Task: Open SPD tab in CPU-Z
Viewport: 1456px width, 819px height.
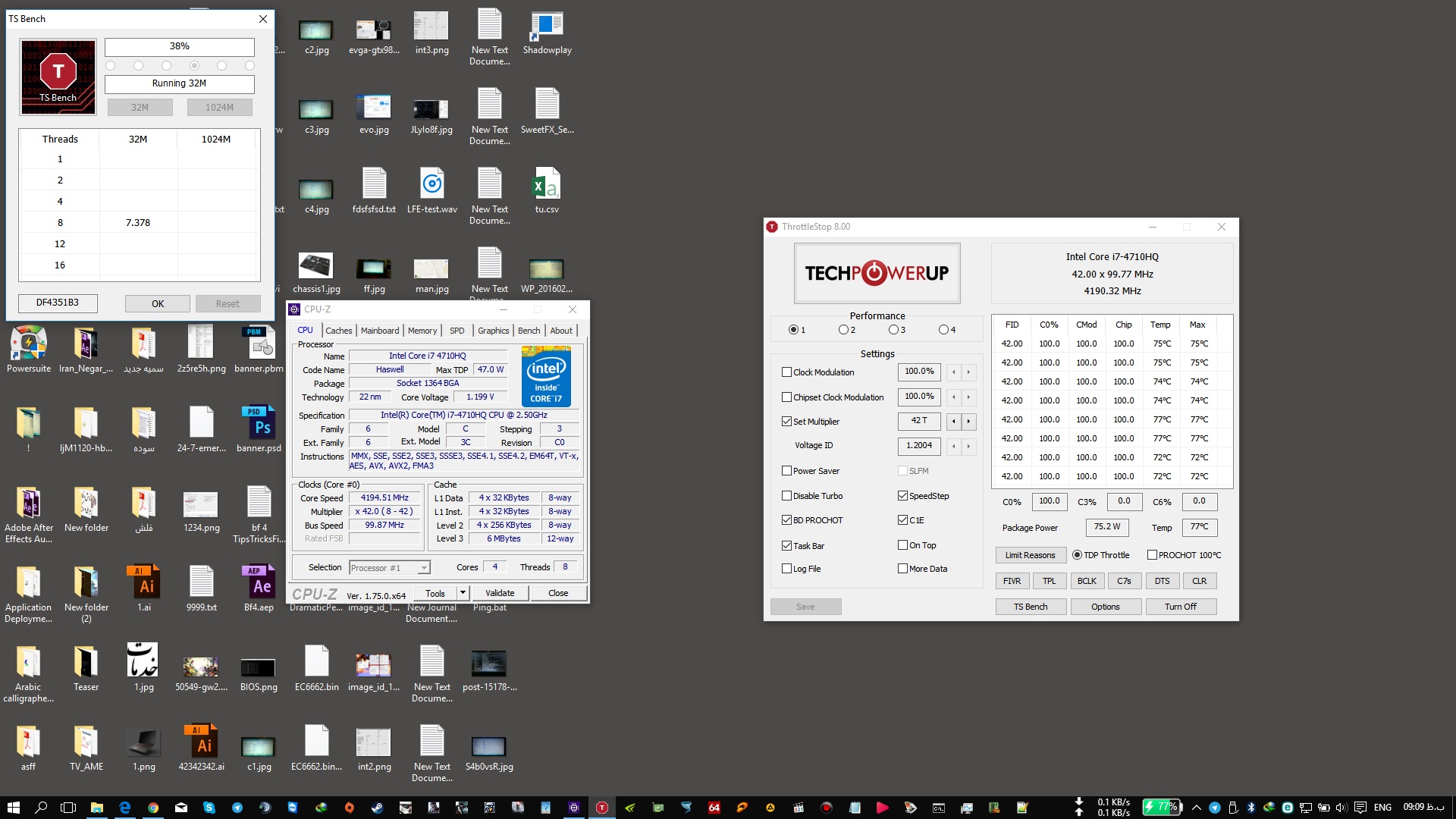Action: [x=457, y=331]
